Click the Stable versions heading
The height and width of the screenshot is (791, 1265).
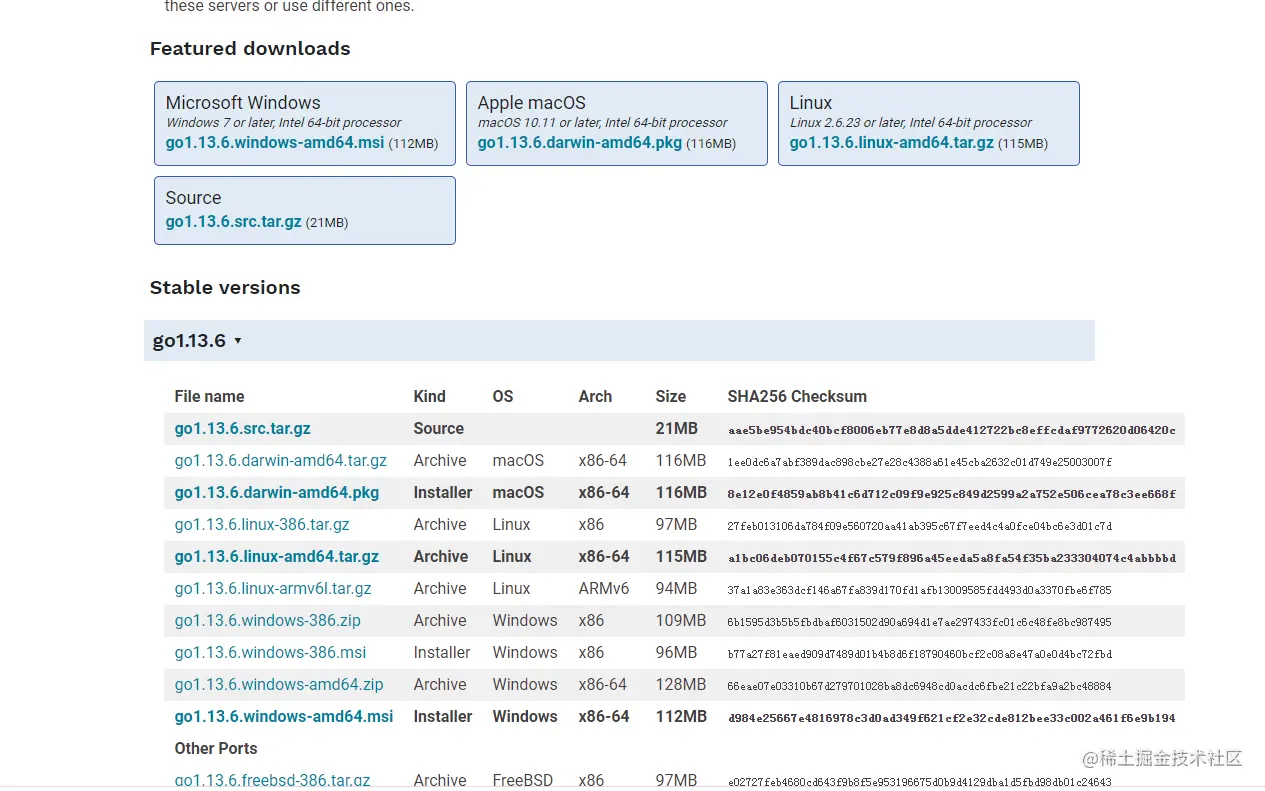pyautogui.click(x=225, y=287)
